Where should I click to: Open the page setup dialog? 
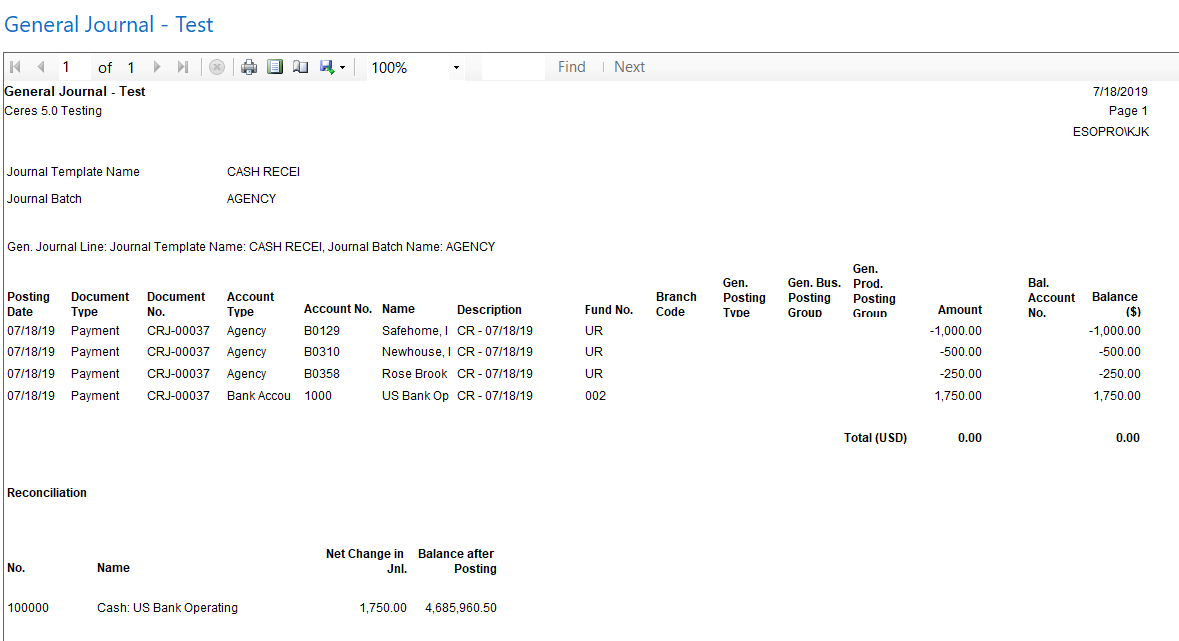(300, 67)
